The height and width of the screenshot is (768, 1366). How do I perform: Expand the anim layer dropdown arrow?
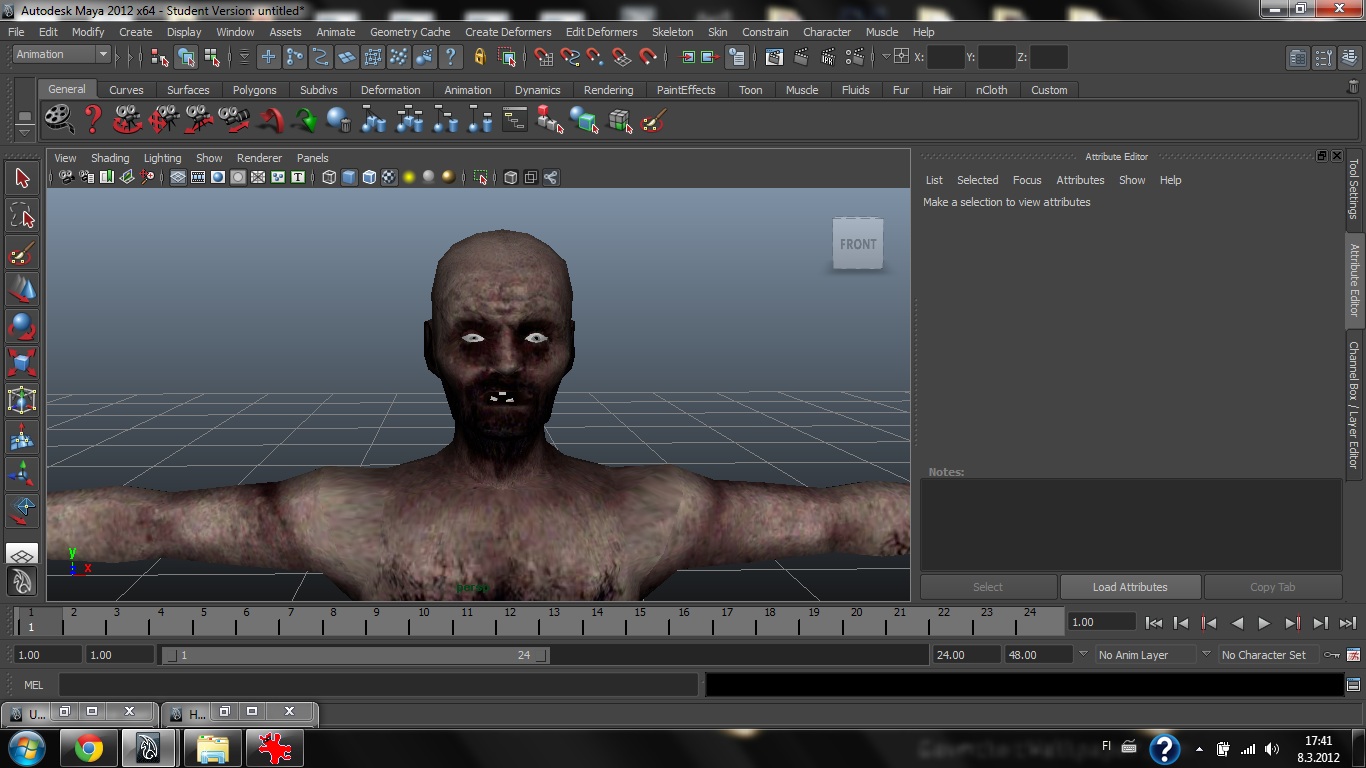[x=1082, y=655]
